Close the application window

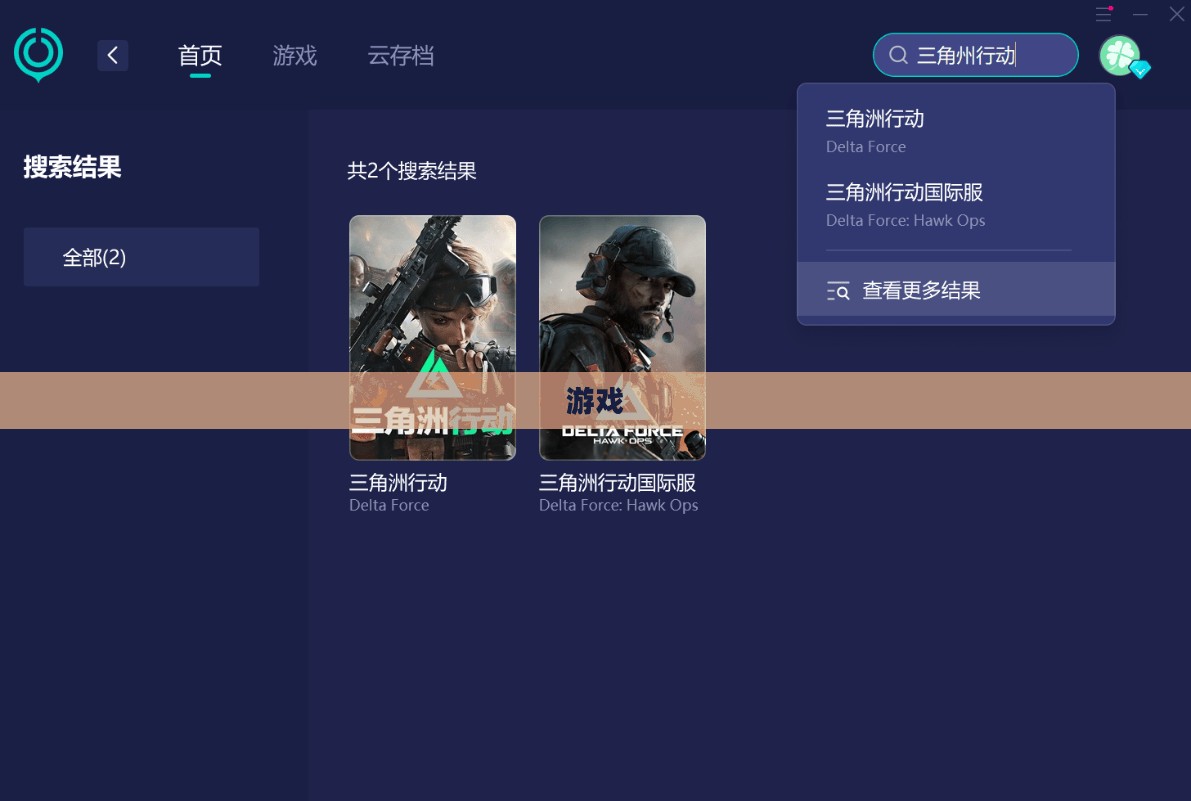tap(1177, 14)
